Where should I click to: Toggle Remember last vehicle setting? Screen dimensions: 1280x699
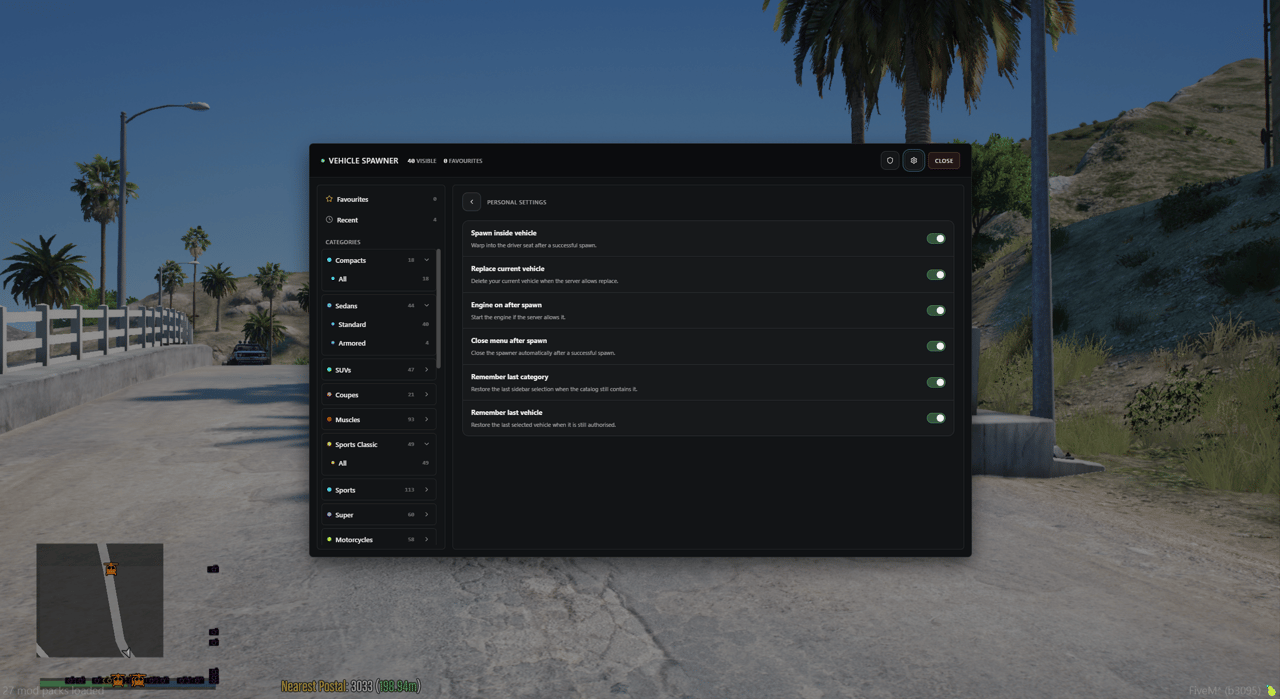coord(936,418)
